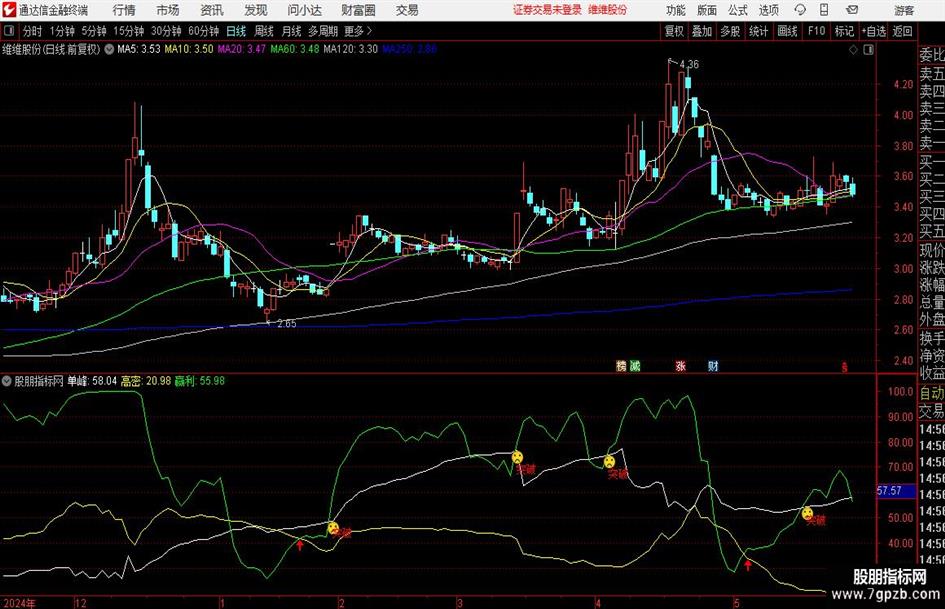Open the 版面 menu
This screenshot has height=609, width=945.
point(706,10)
